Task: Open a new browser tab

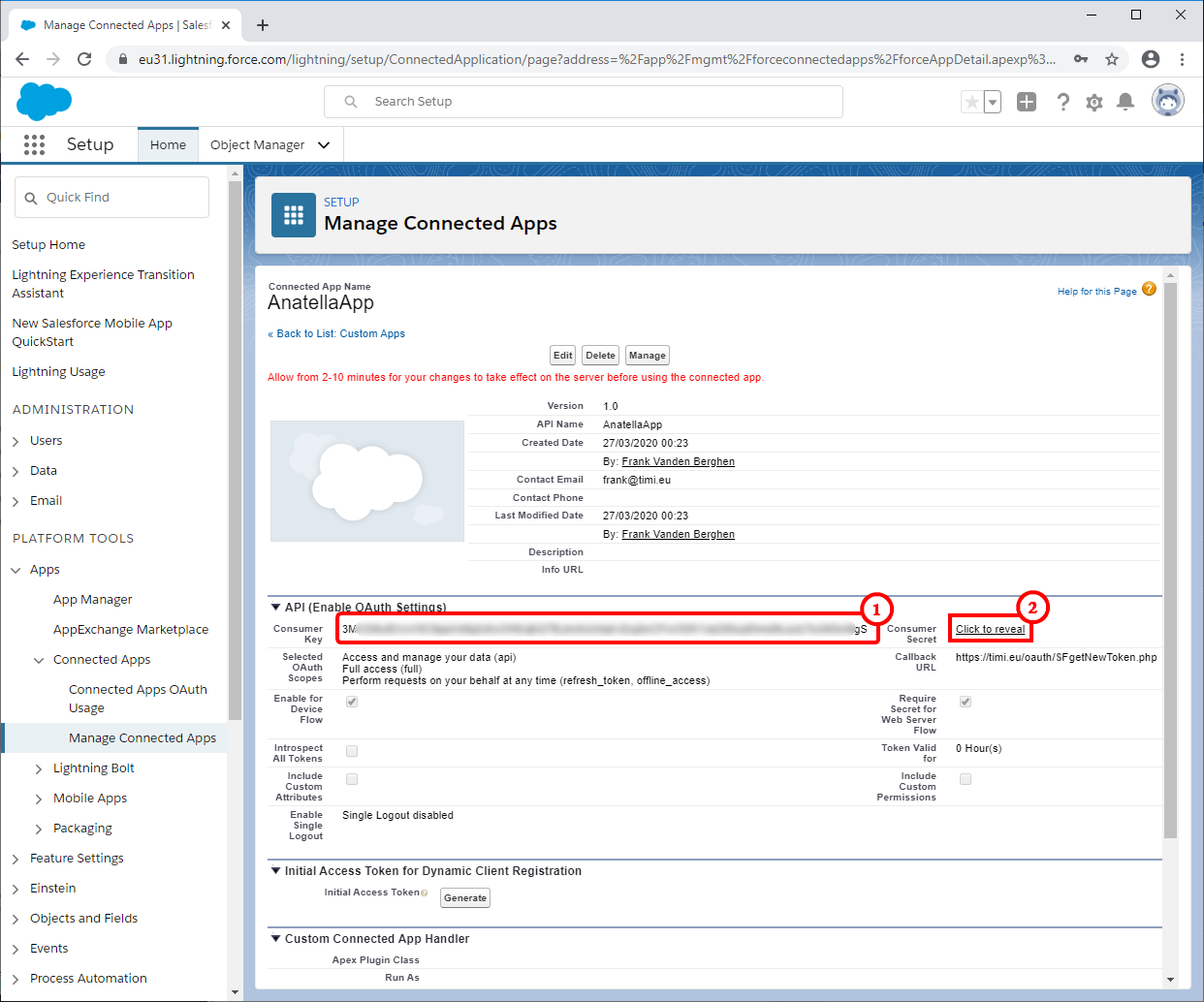Action: pos(263,25)
